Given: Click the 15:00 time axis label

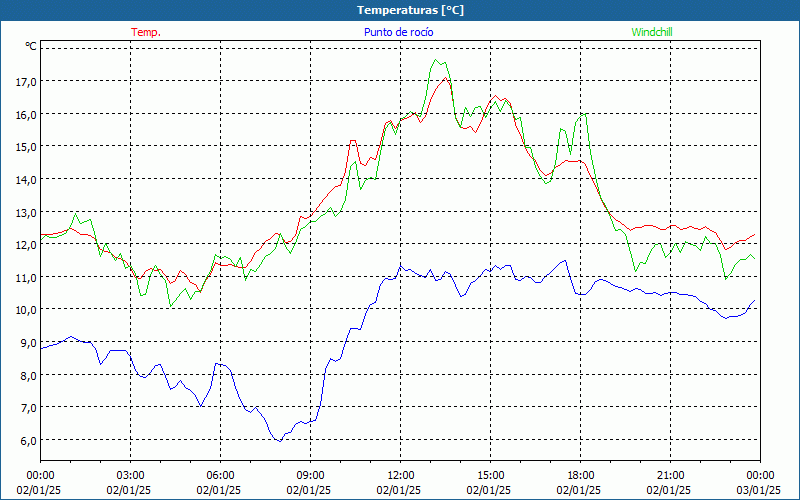Looking at the screenshot, I should pos(490,476).
